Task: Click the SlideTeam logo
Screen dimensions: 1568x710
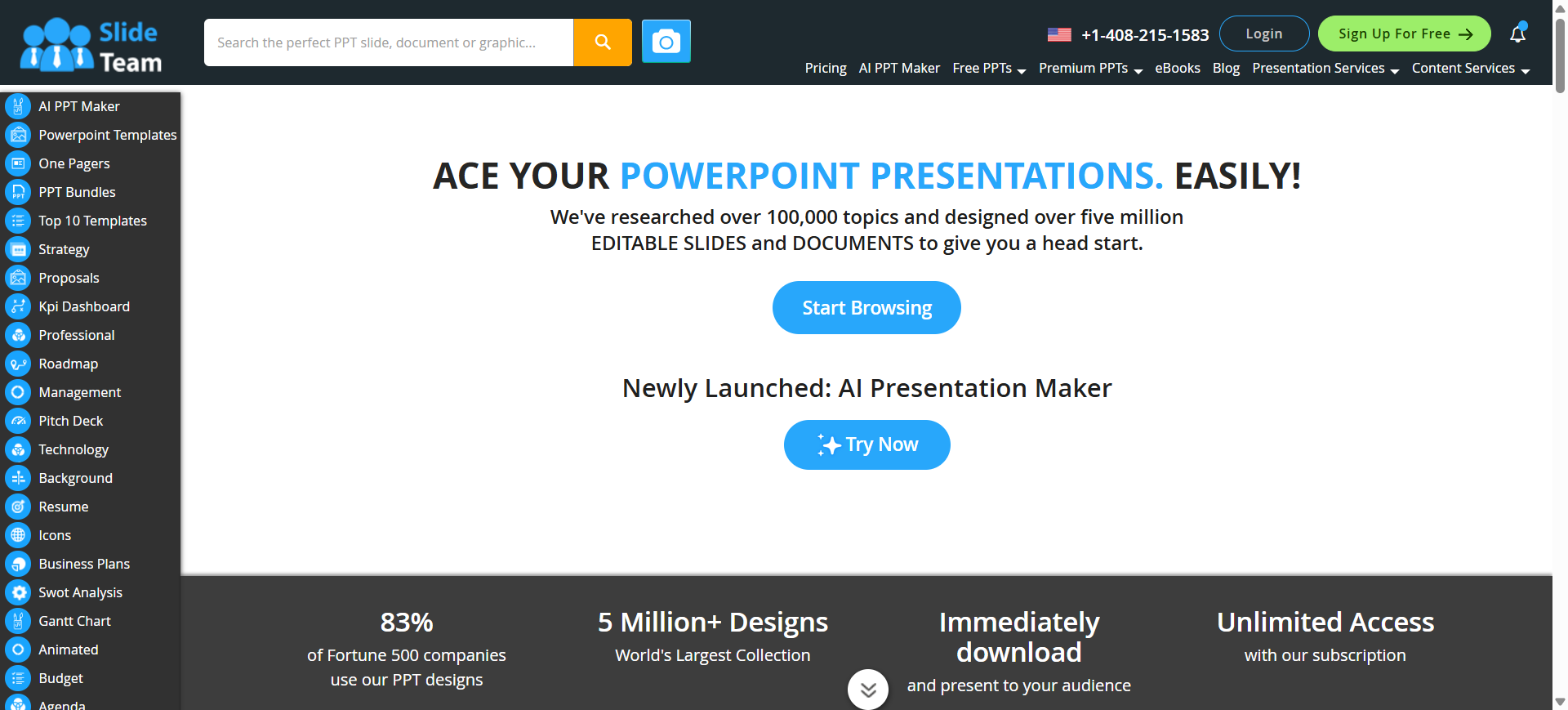Action: (91, 45)
